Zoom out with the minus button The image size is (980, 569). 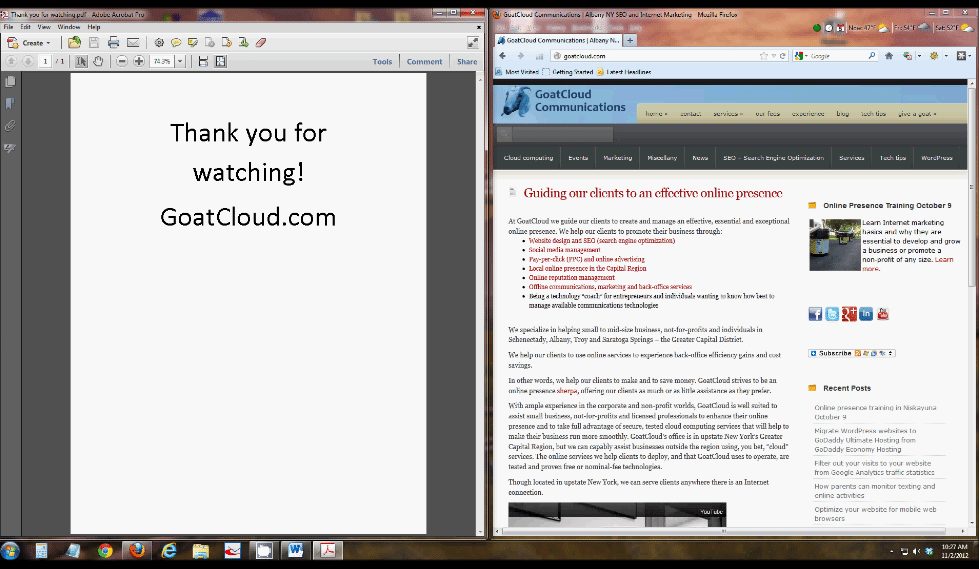[122, 61]
